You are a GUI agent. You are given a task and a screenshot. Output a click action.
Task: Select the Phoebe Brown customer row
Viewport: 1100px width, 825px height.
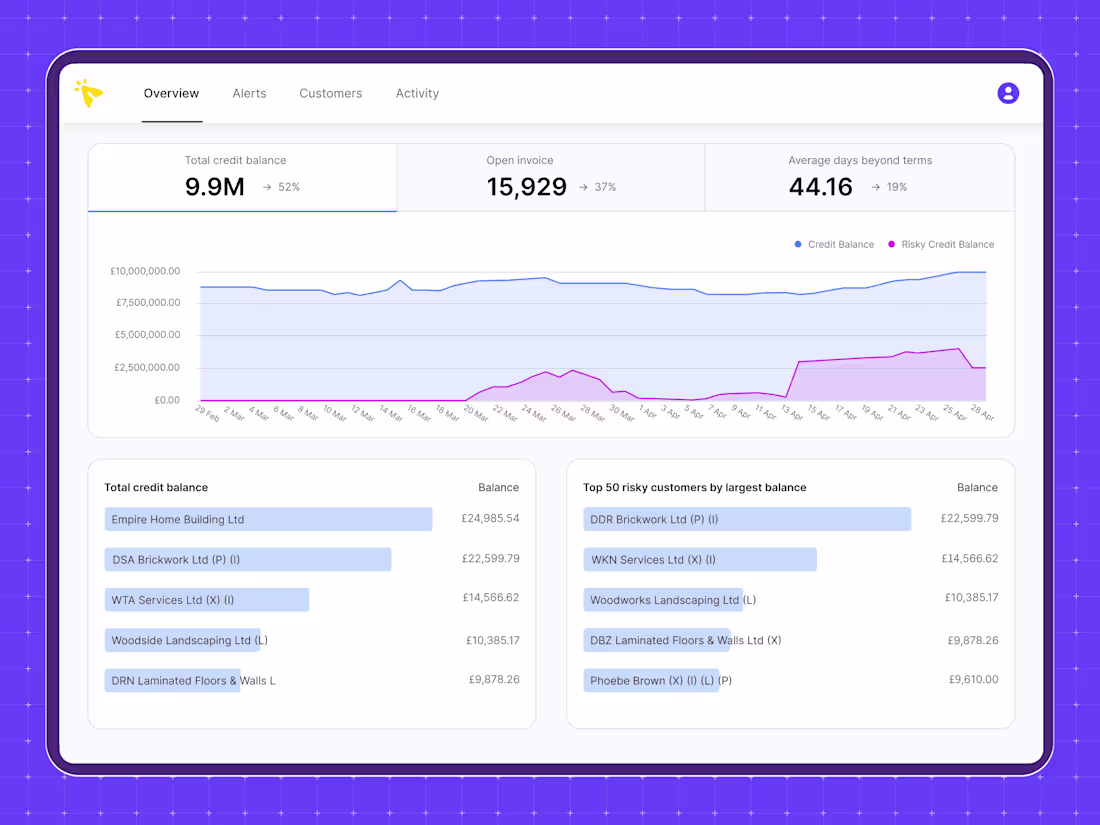click(791, 680)
